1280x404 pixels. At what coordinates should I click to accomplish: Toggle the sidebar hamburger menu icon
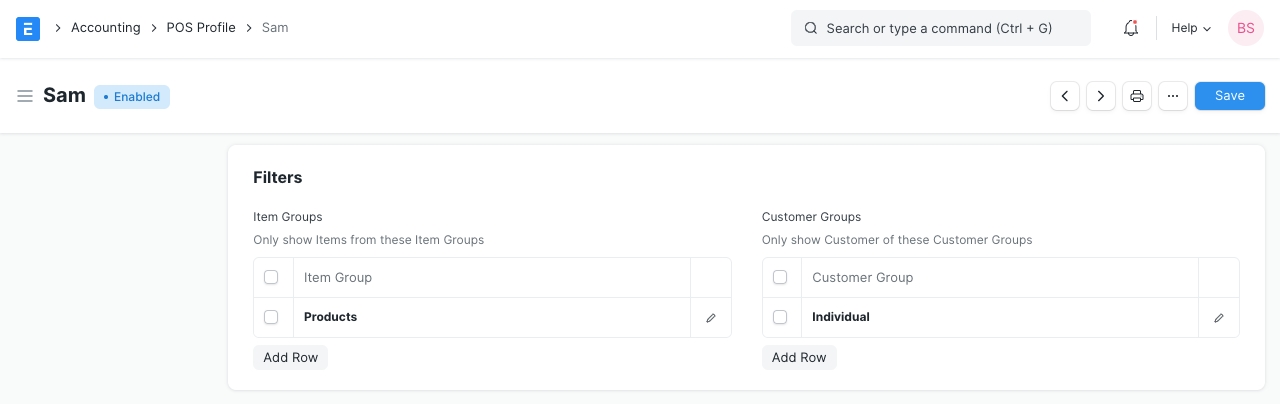25,96
